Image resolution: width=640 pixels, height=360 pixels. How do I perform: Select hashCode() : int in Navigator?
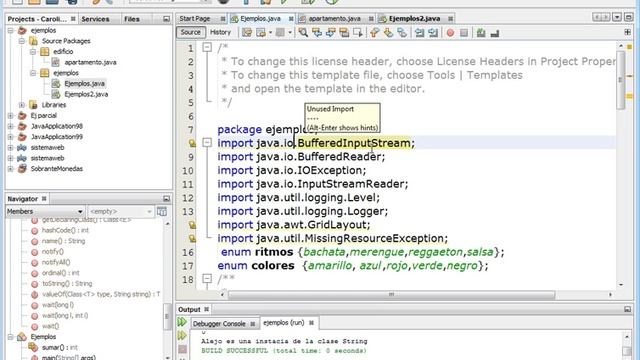pos(65,231)
